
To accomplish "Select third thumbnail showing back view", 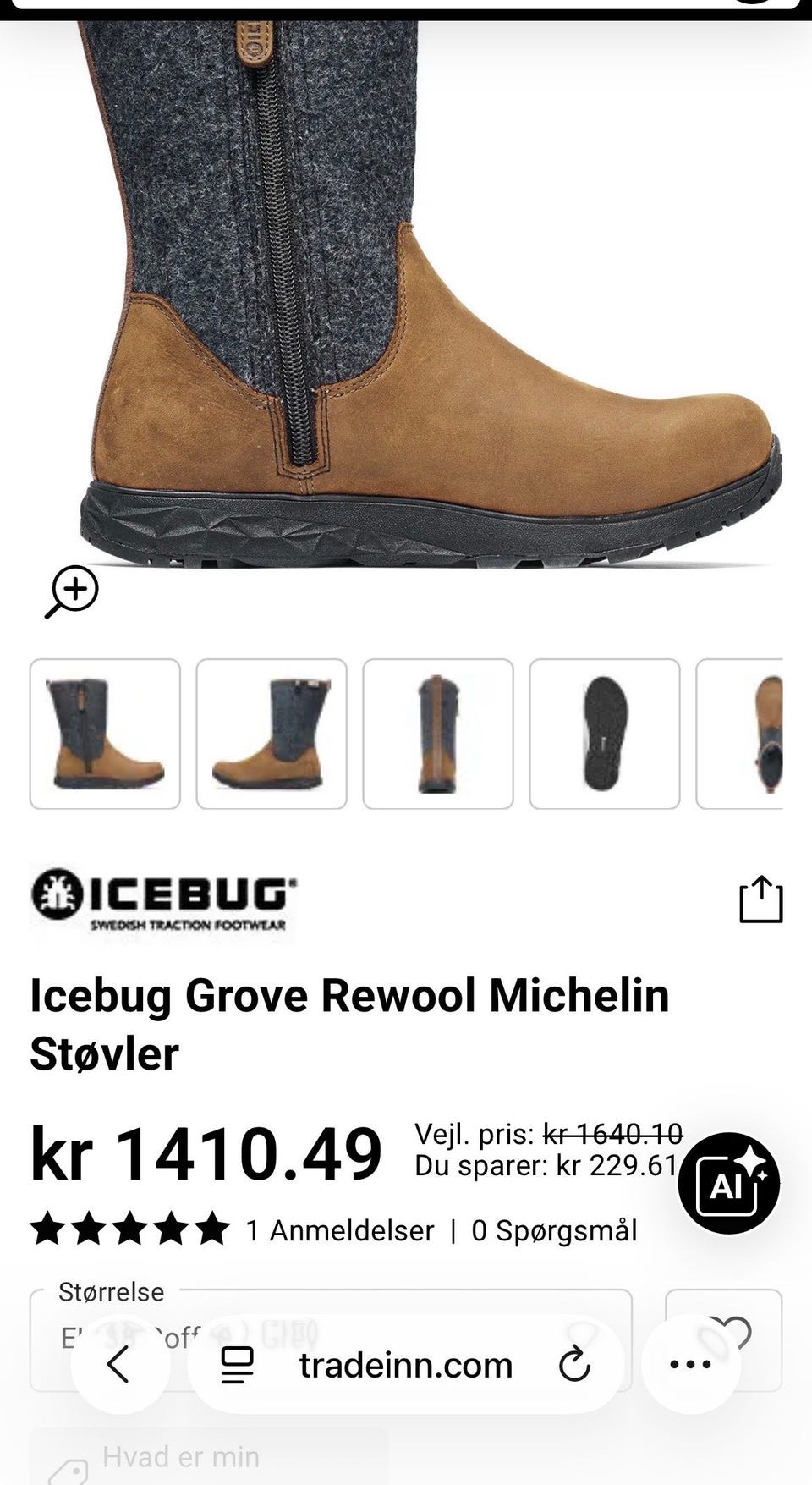I will click(x=438, y=734).
